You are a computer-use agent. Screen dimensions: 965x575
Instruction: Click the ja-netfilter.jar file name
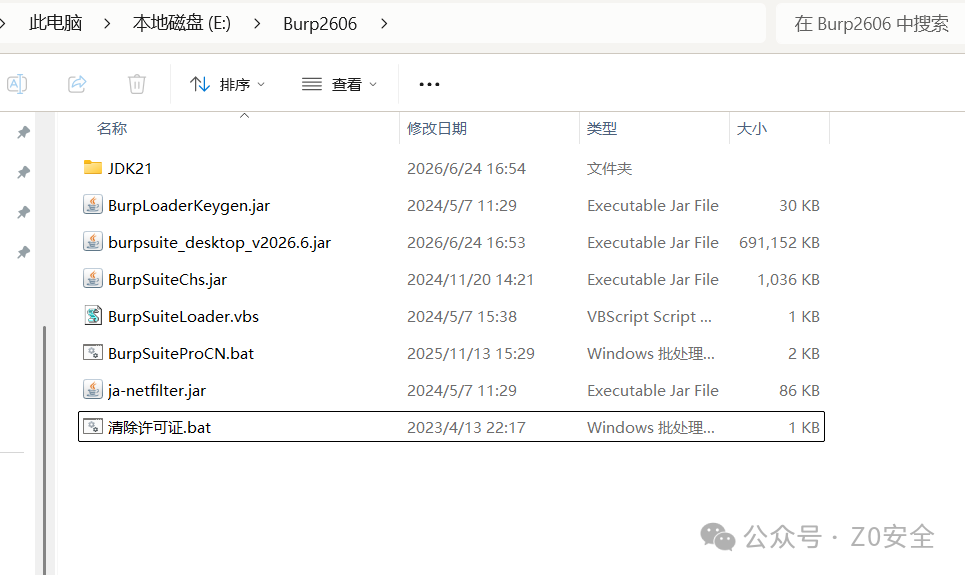(157, 390)
